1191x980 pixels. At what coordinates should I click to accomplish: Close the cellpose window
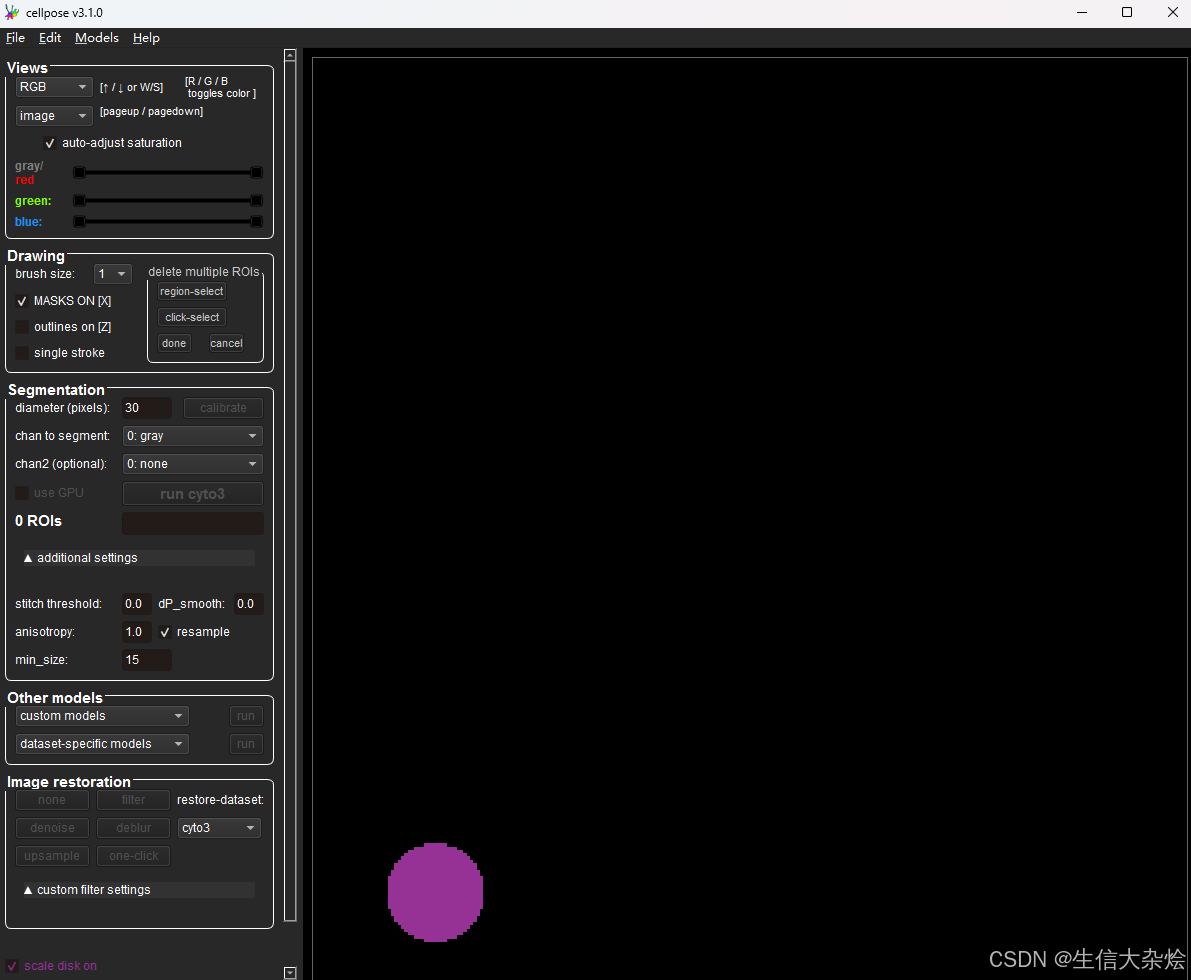coord(1172,13)
